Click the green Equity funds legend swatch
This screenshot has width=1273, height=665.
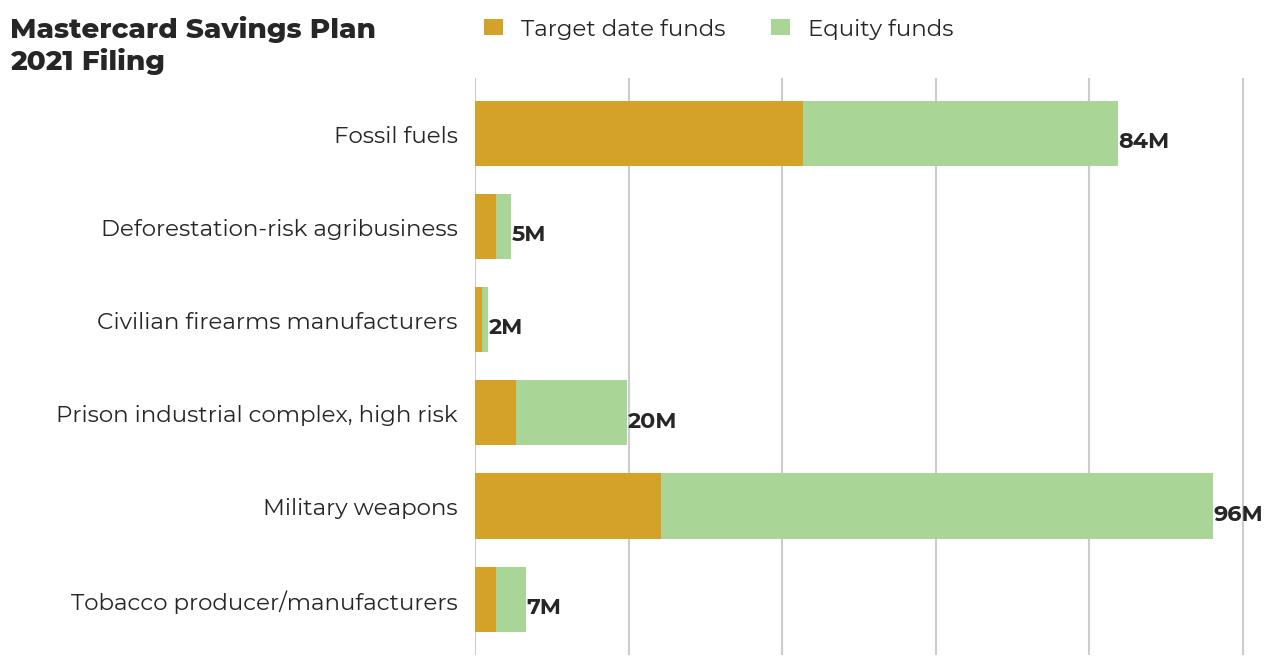[780, 28]
